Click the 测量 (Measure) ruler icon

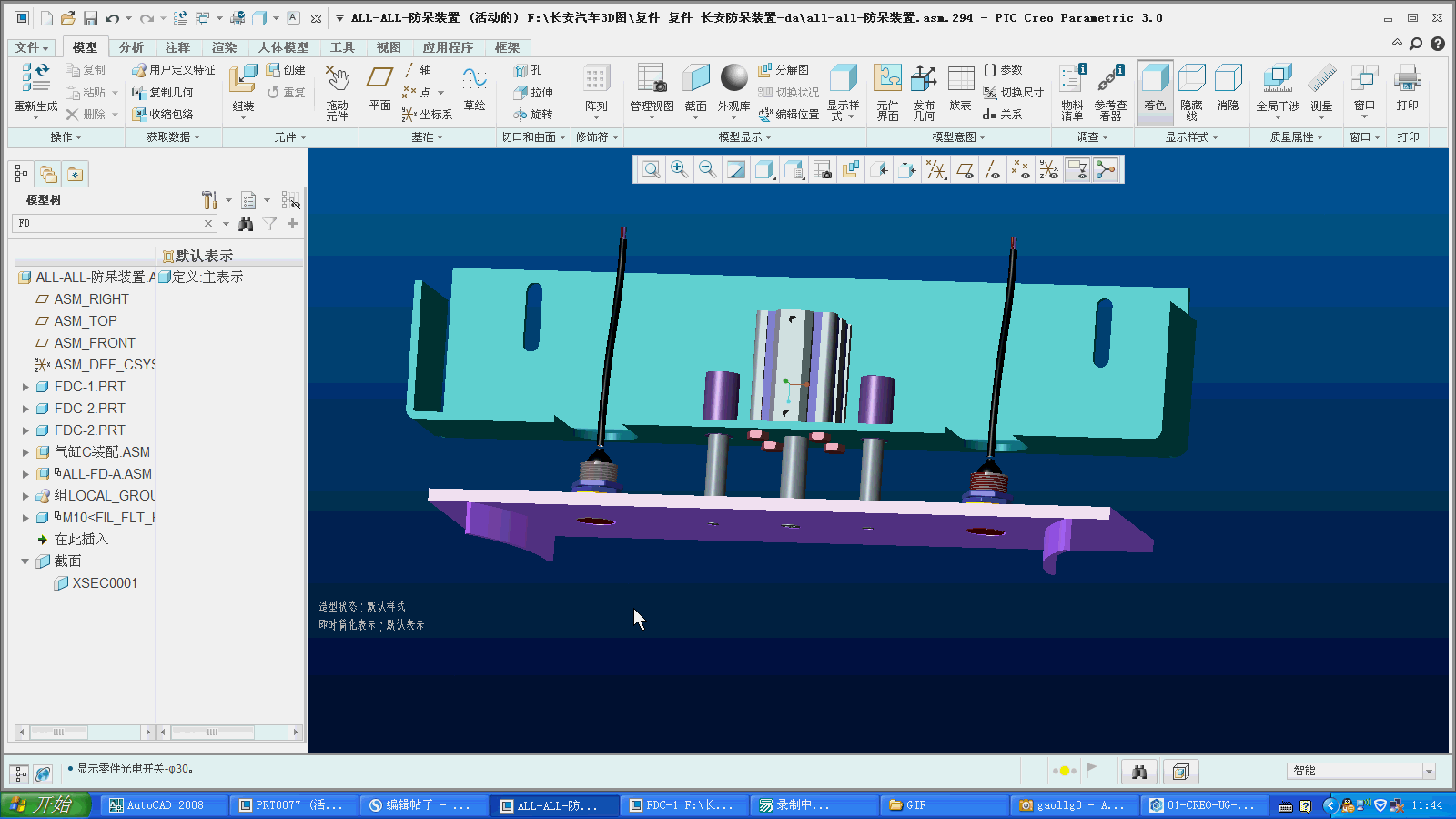[x=1321, y=89]
